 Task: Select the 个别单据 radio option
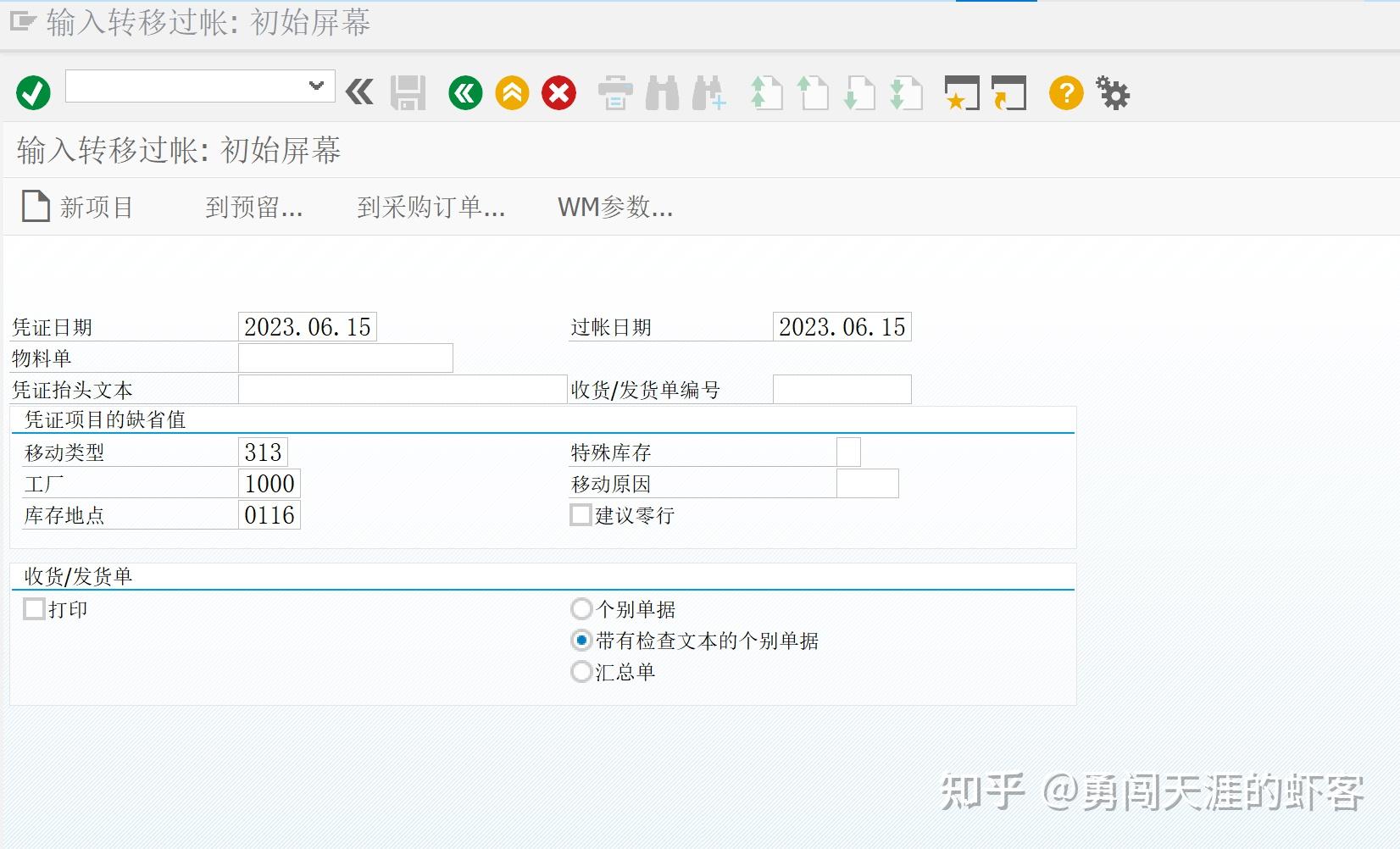[581, 608]
